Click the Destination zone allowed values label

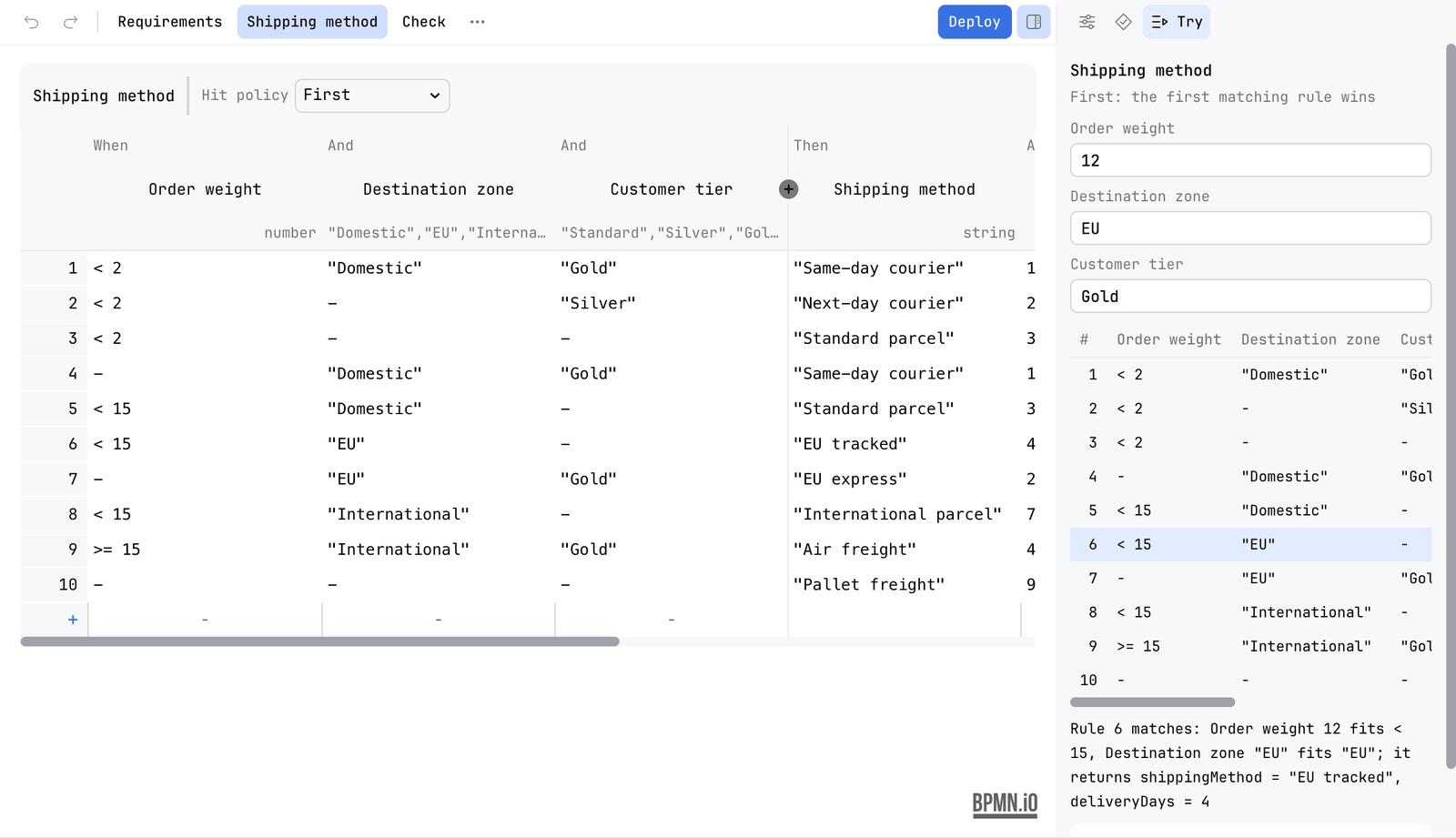coord(437,233)
